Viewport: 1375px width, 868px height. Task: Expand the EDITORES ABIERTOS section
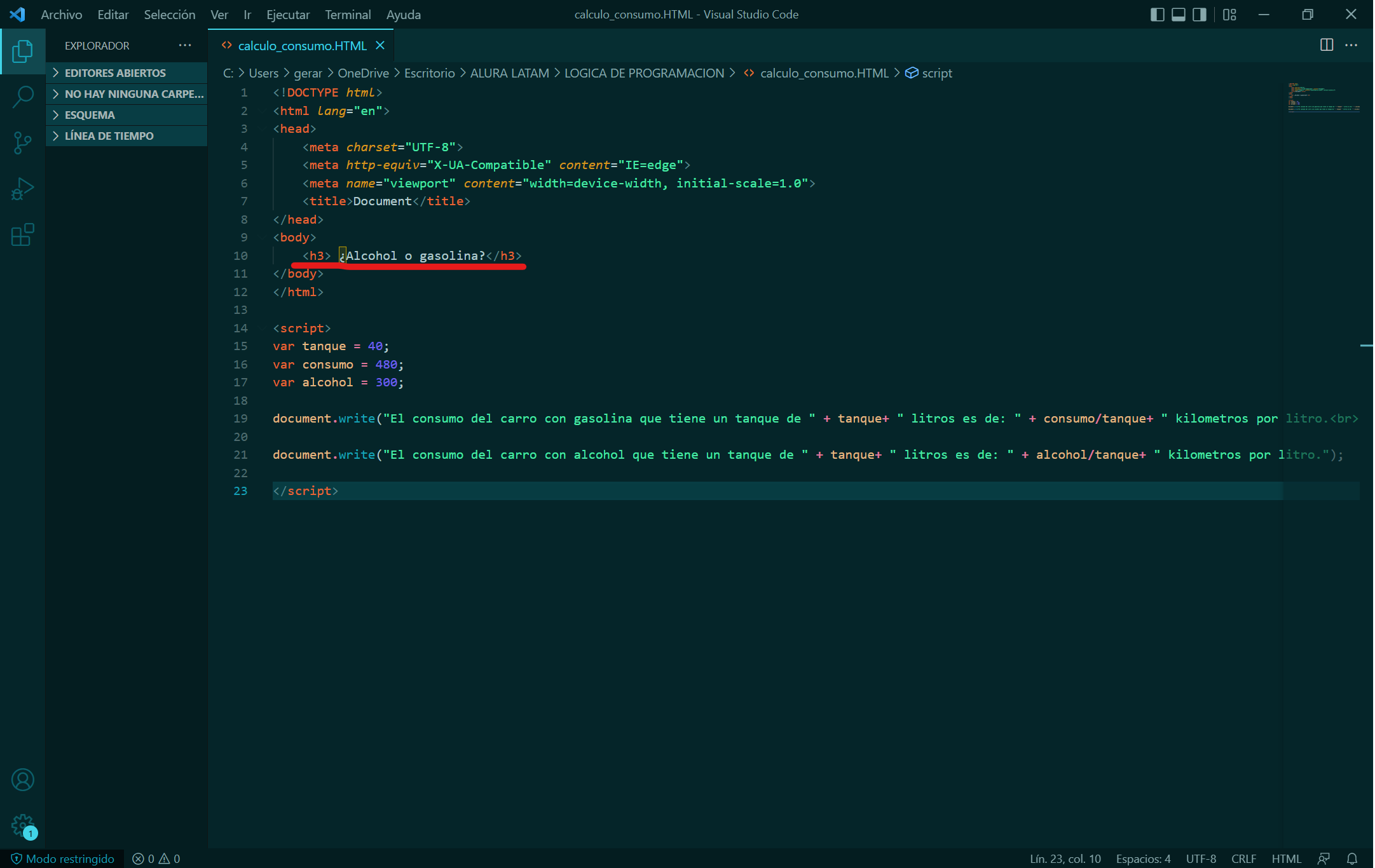click(127, 73)
